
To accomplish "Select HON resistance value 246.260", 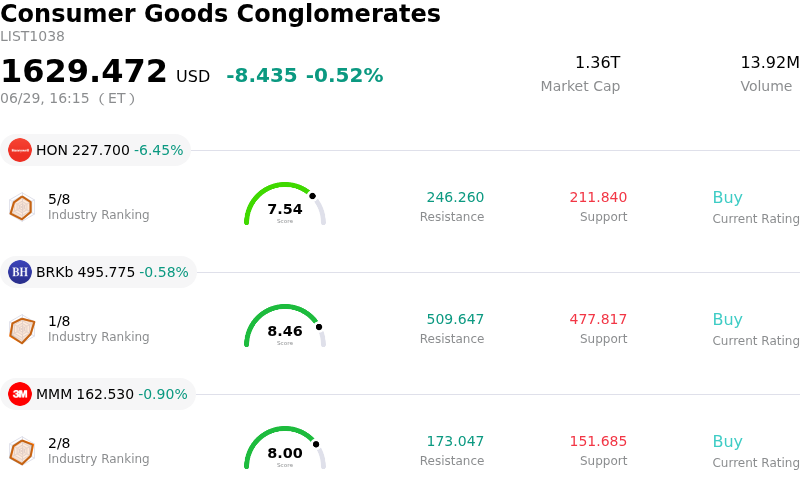I will (x=455, y=197).
